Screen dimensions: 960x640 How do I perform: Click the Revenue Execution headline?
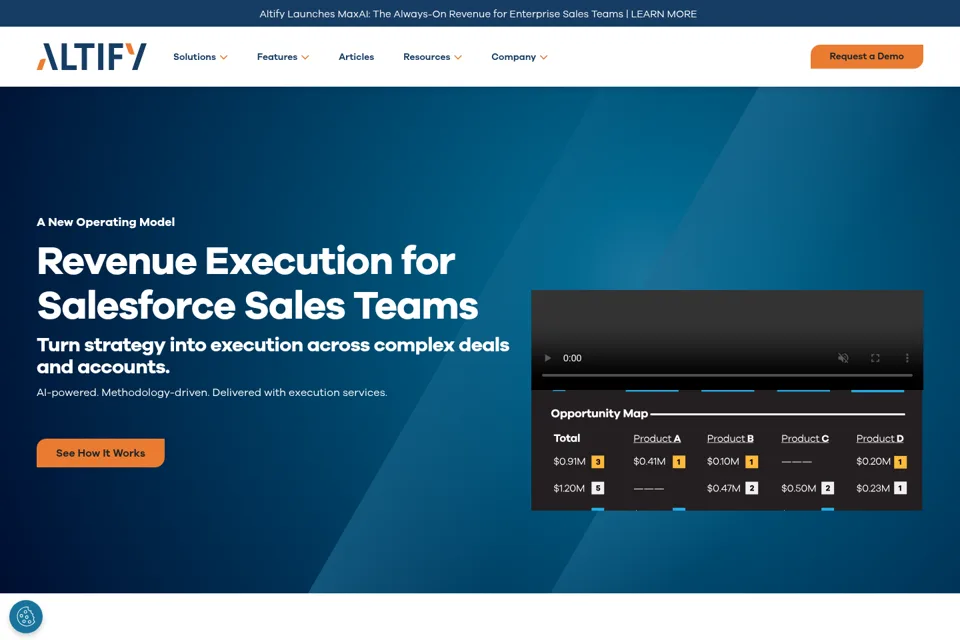(x=257, y=283)
